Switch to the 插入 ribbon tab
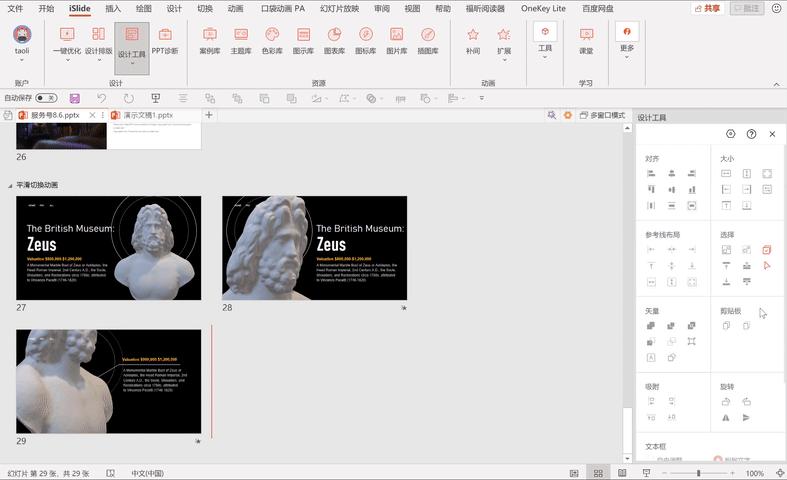The width and height of the screenshot is (787, 480). pyautogui.click(x=113, y=8)
